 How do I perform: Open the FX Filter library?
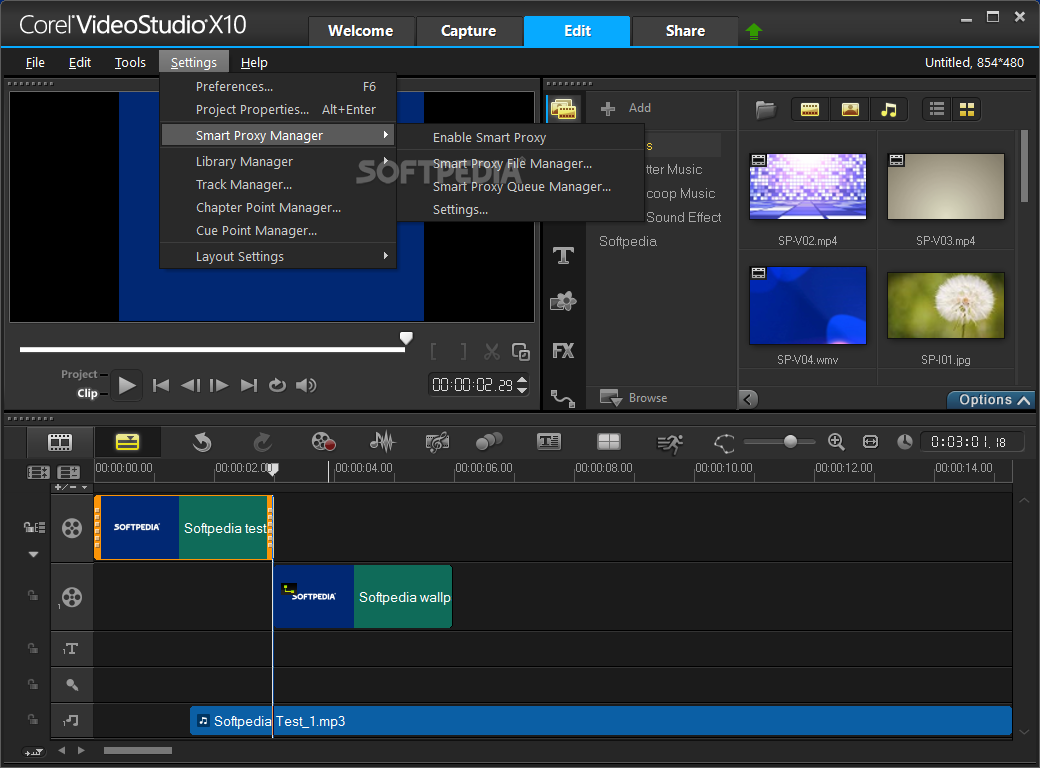tap(563, 350)
